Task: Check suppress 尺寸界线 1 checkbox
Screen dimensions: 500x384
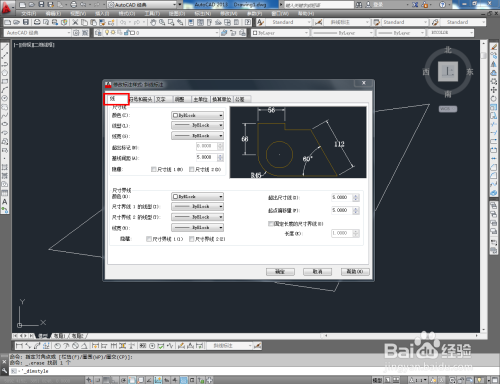Action: click(149, 239)
